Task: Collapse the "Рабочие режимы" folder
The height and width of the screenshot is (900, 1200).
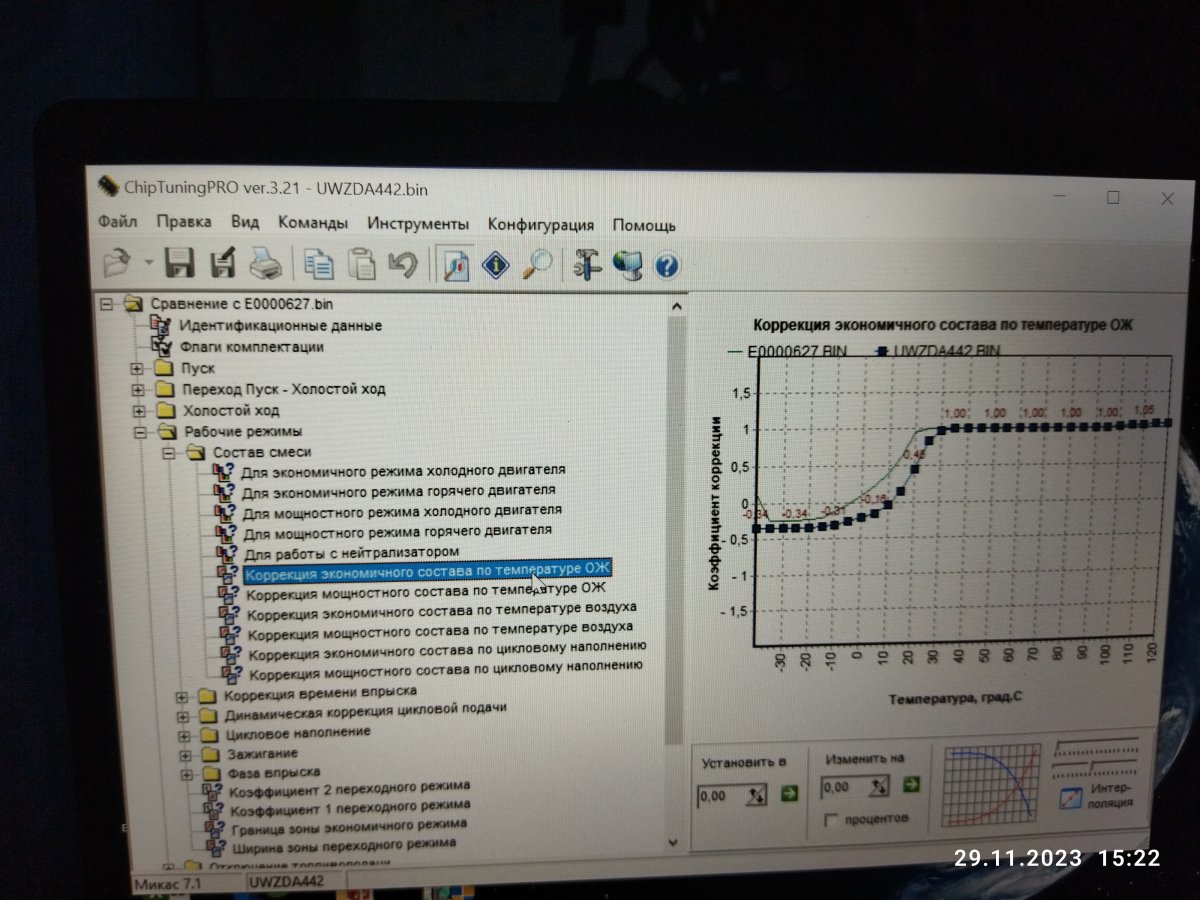Action: [x=140, y=432]
